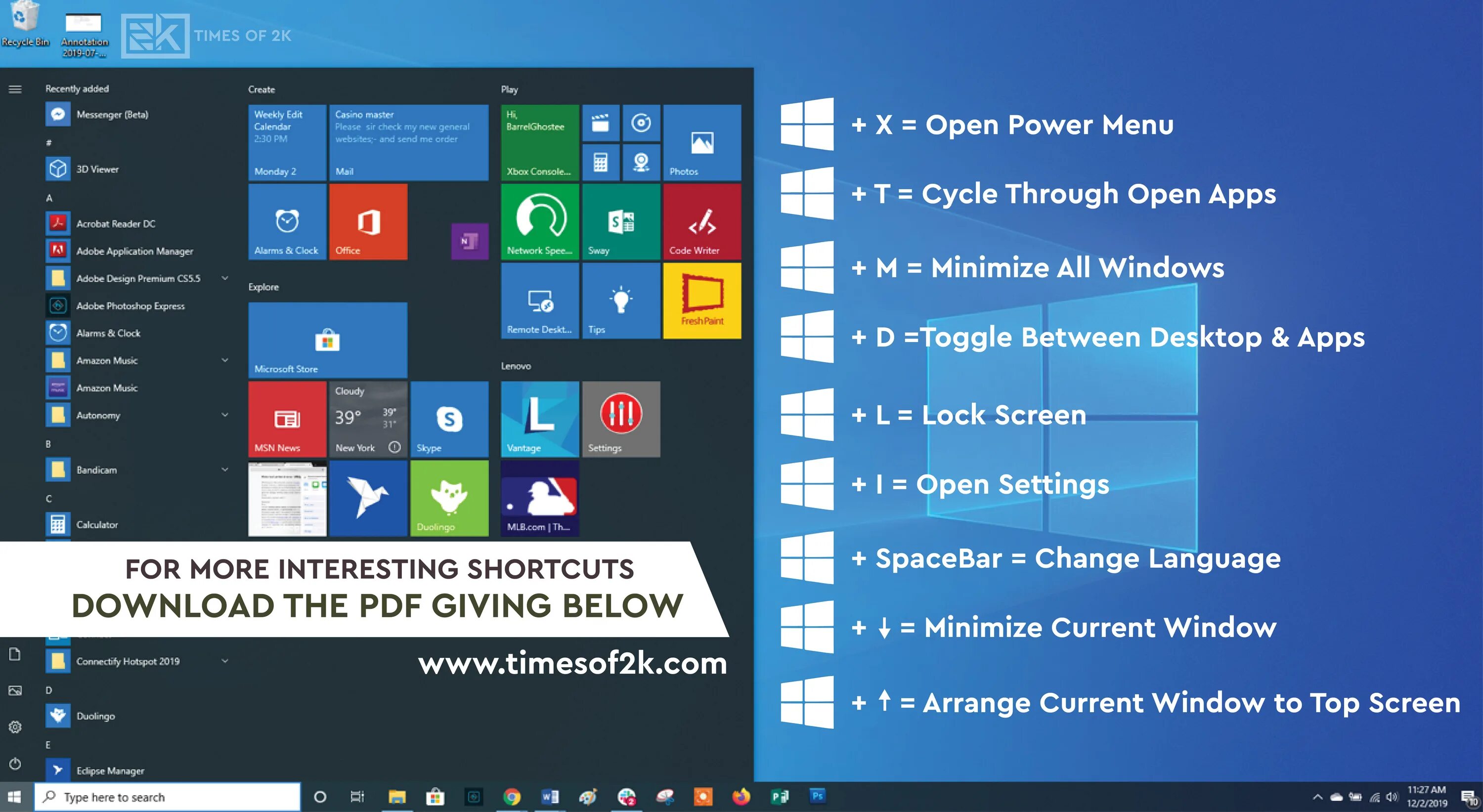The image size is (1483, 812).
Task: Jump to letter A section header
Action: pos(49,198)
